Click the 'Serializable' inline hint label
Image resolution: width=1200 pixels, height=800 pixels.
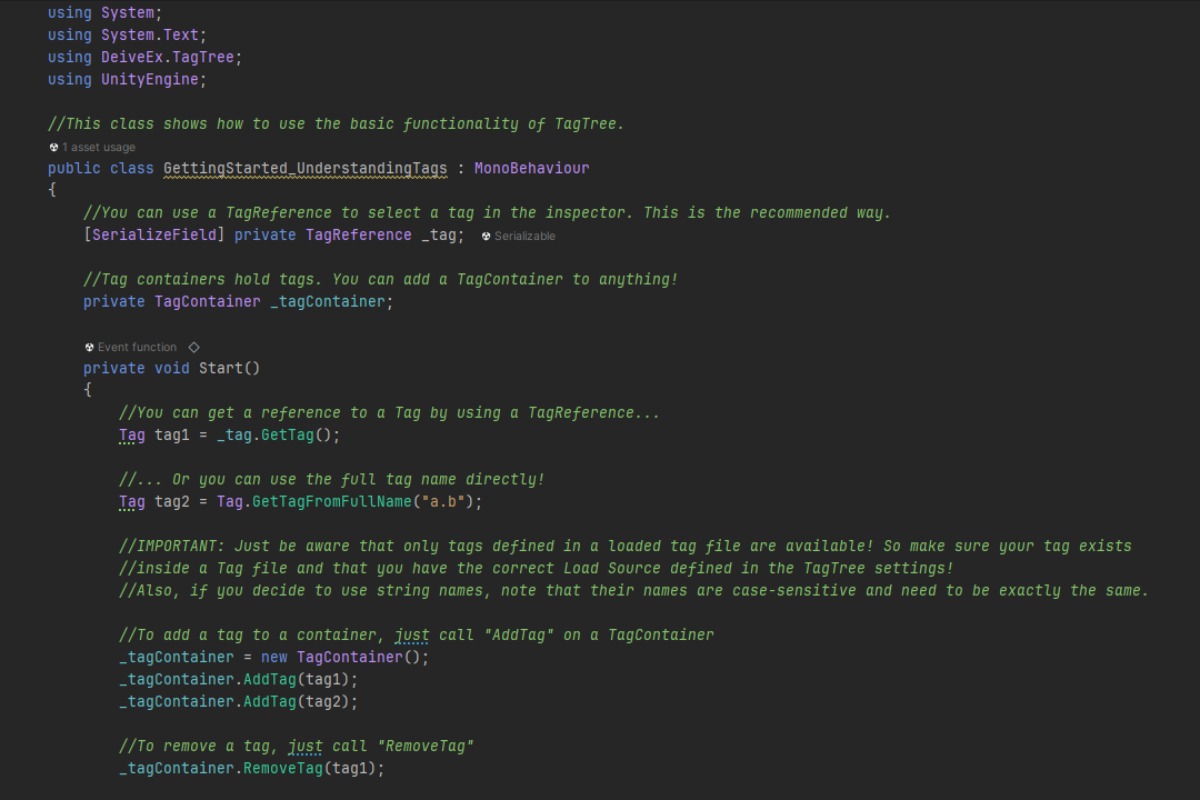(x=524, y=236)
